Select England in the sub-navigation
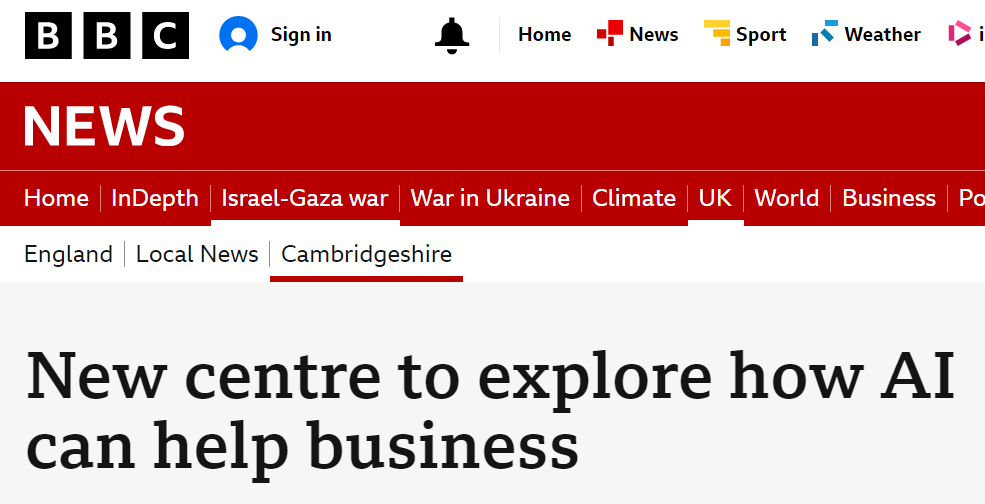This screenshot has height=504, width=985. 68,254
